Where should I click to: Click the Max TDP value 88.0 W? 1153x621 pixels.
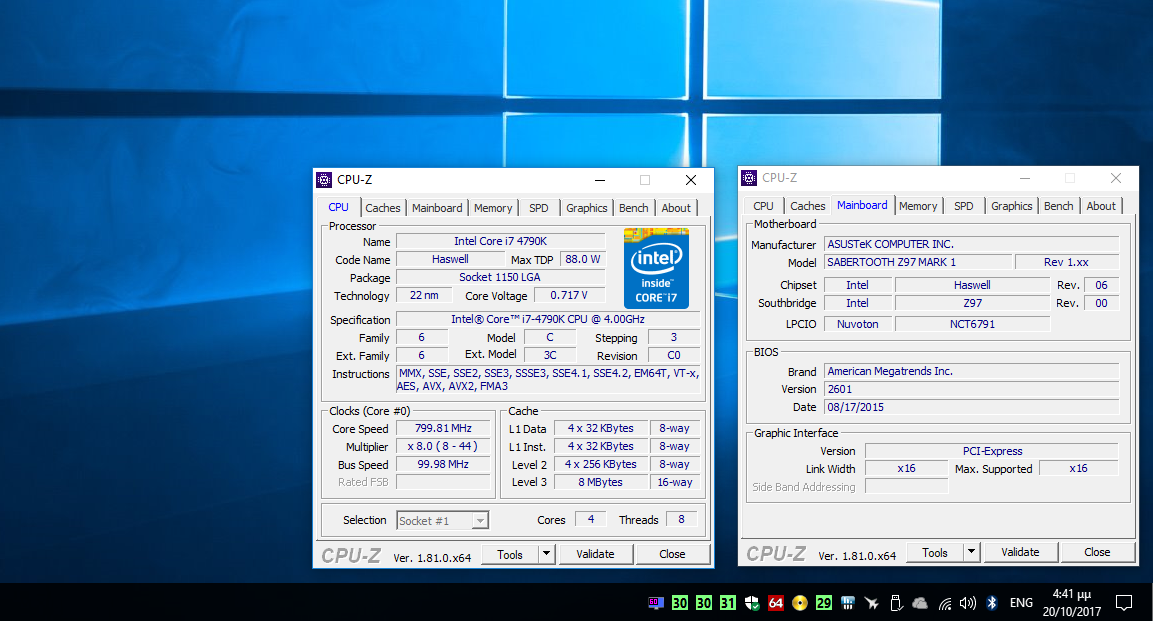pos(582,259)
